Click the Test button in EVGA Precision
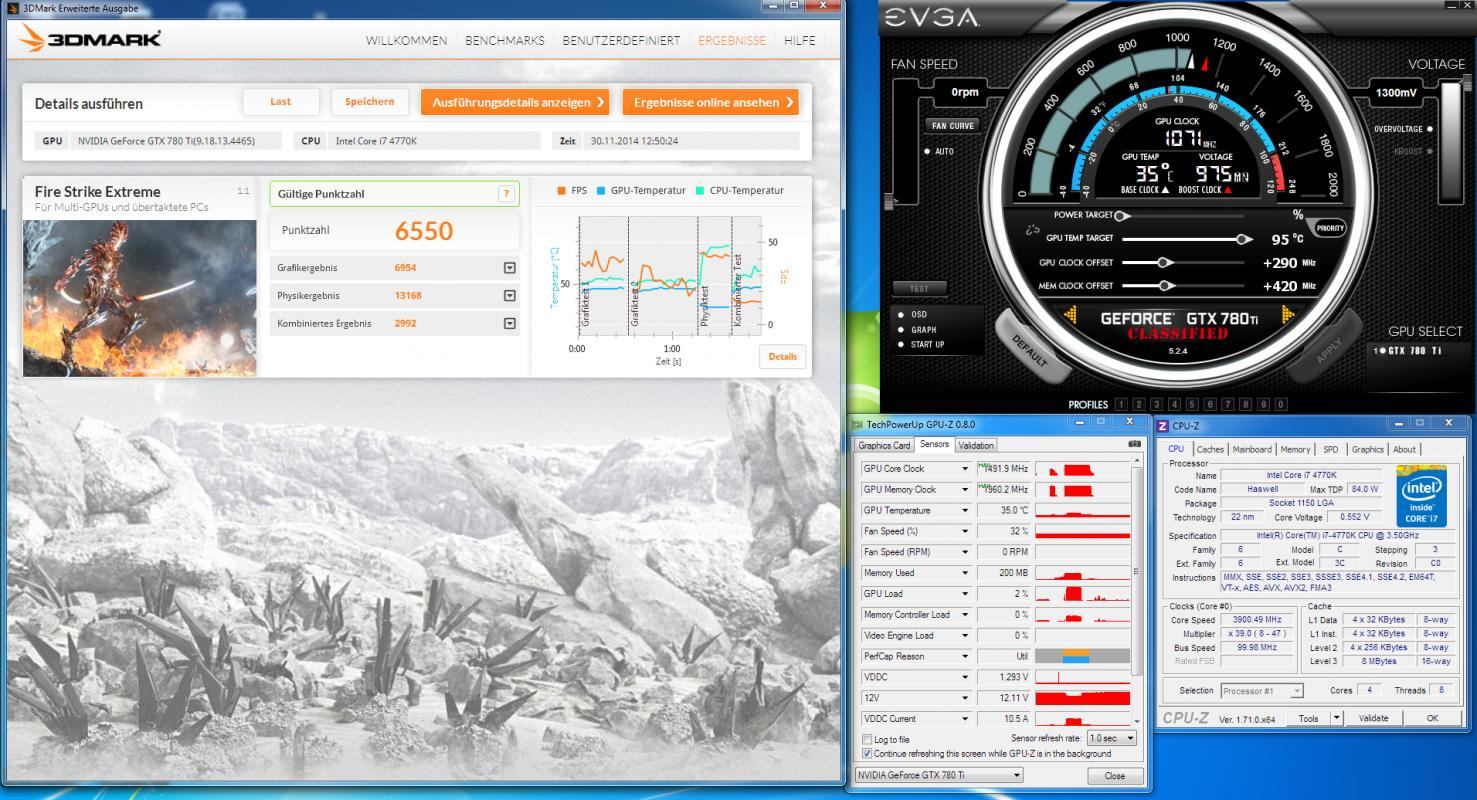This screenshot has width=1477, height=800. click(919, 289)
